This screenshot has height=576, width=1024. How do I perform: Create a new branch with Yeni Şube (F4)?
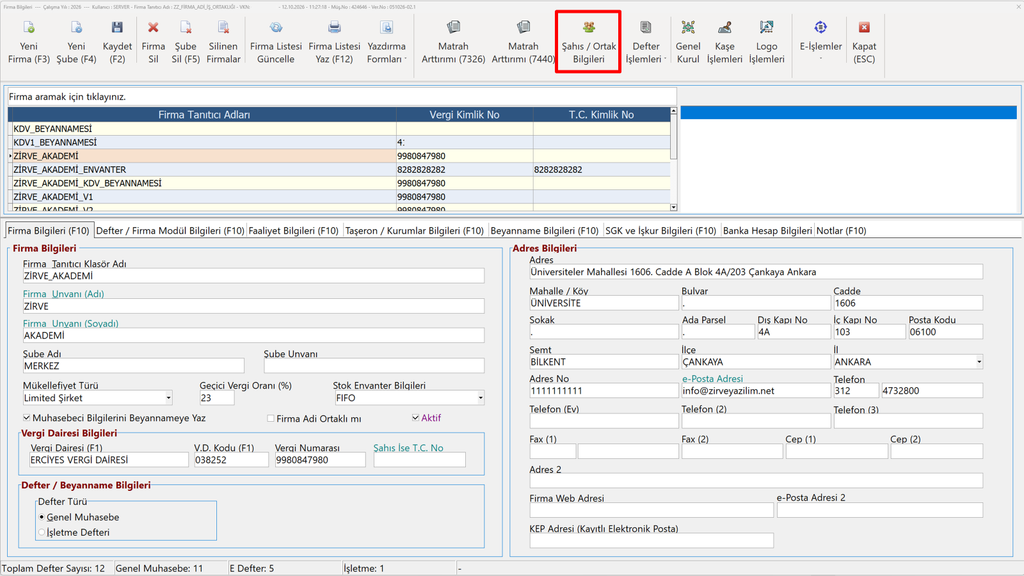(76, 42)
